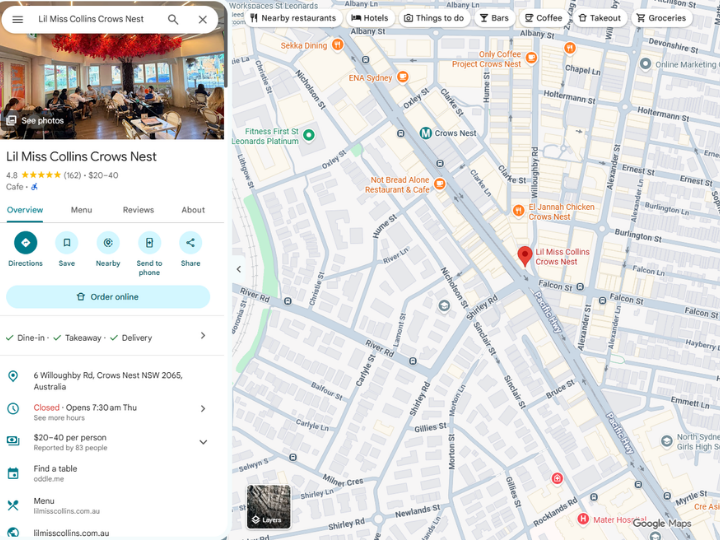Expand Dine-in Takeaway Delivery options

point(202,336)
